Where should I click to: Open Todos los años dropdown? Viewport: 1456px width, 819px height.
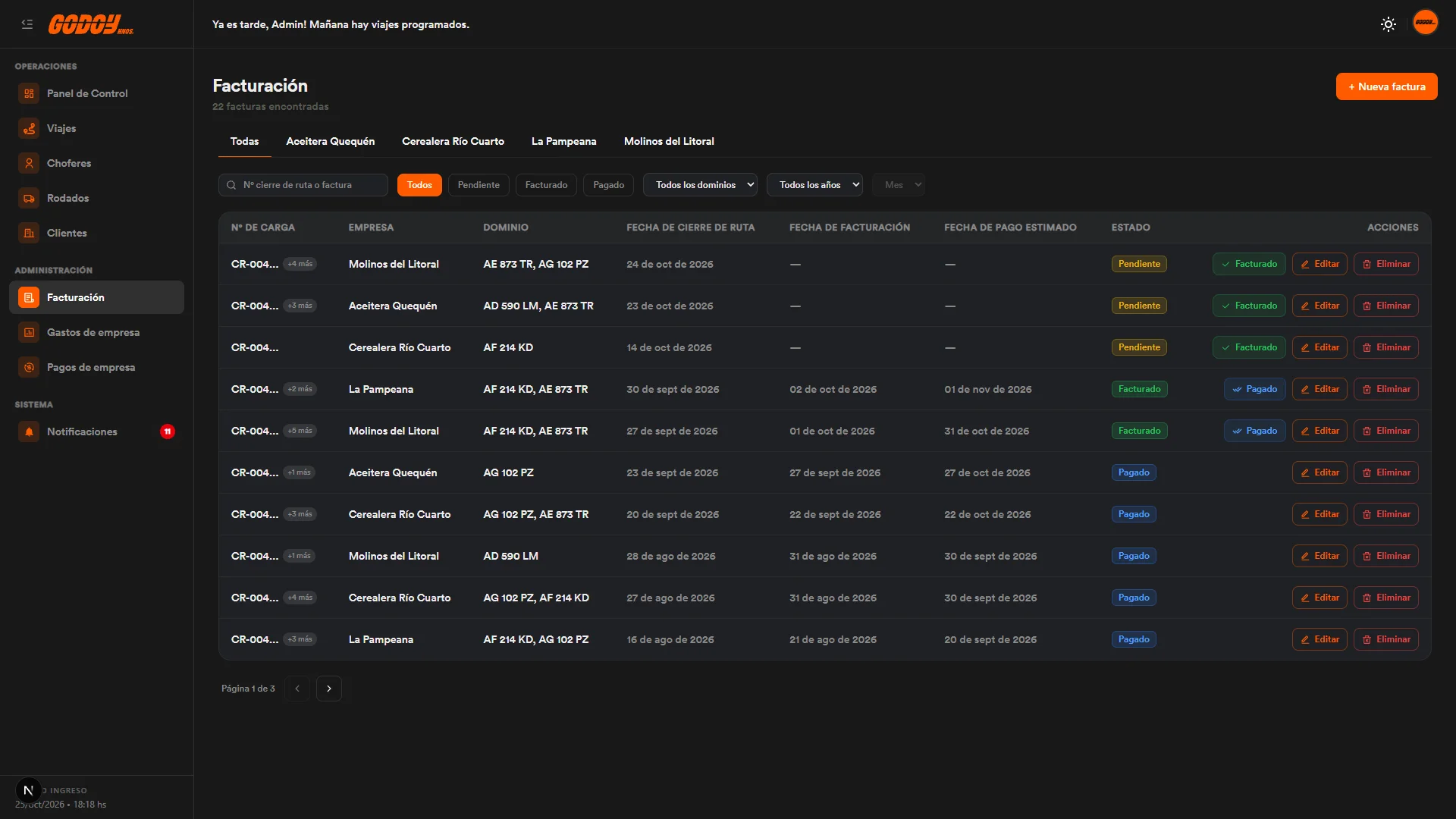[814, 185]
